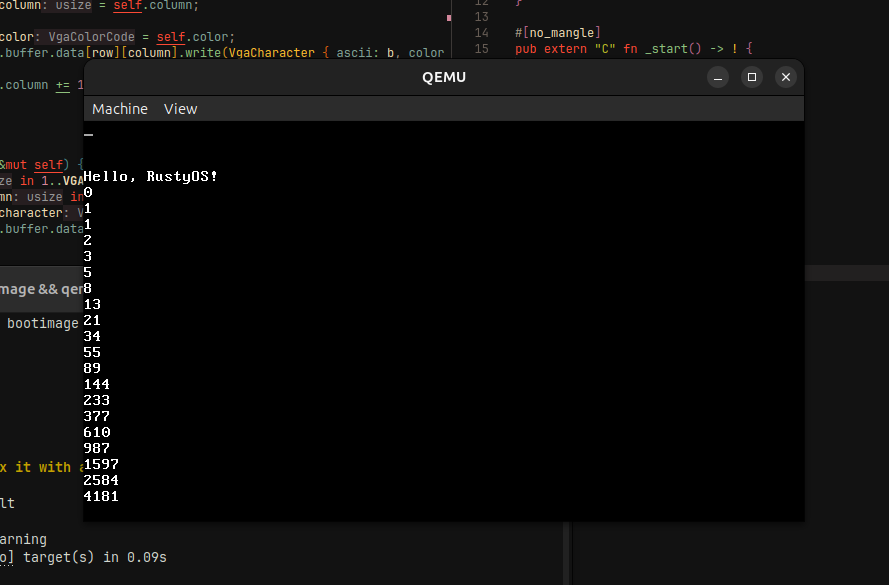Click the number 13 in QEMU output
Viewport: 889px width, 585px height.
[x=92, y=304]
